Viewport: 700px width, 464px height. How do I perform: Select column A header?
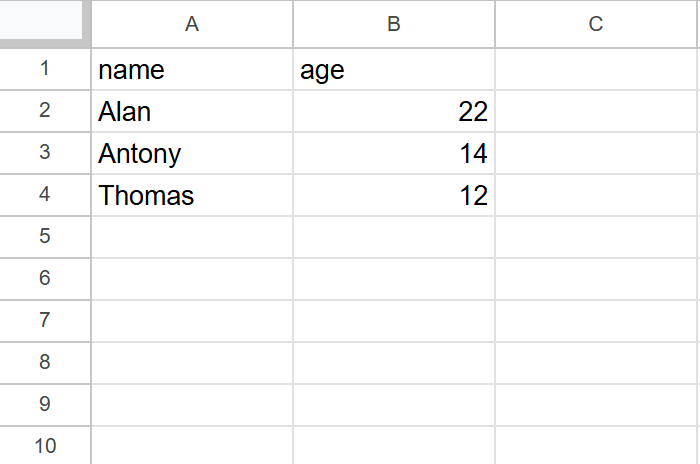[x=192, y=24]
